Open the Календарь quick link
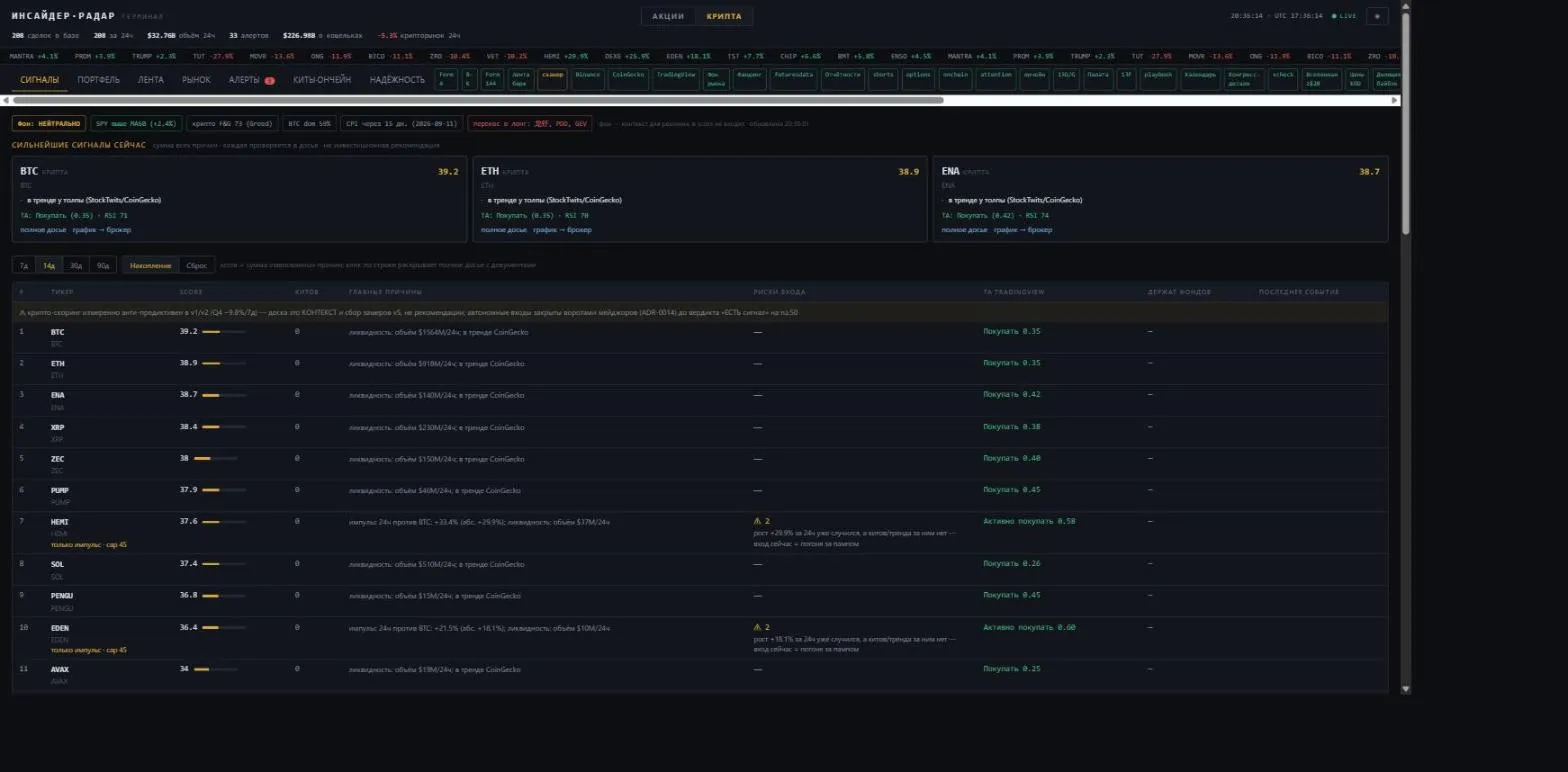 pyautogui.click(x=1200, y=80)
